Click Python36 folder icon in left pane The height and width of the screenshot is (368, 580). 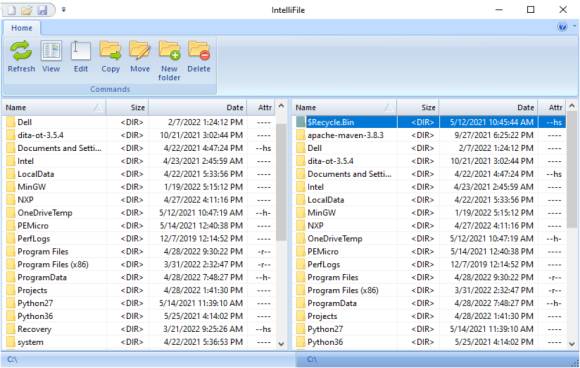click(x=10, y=316)
